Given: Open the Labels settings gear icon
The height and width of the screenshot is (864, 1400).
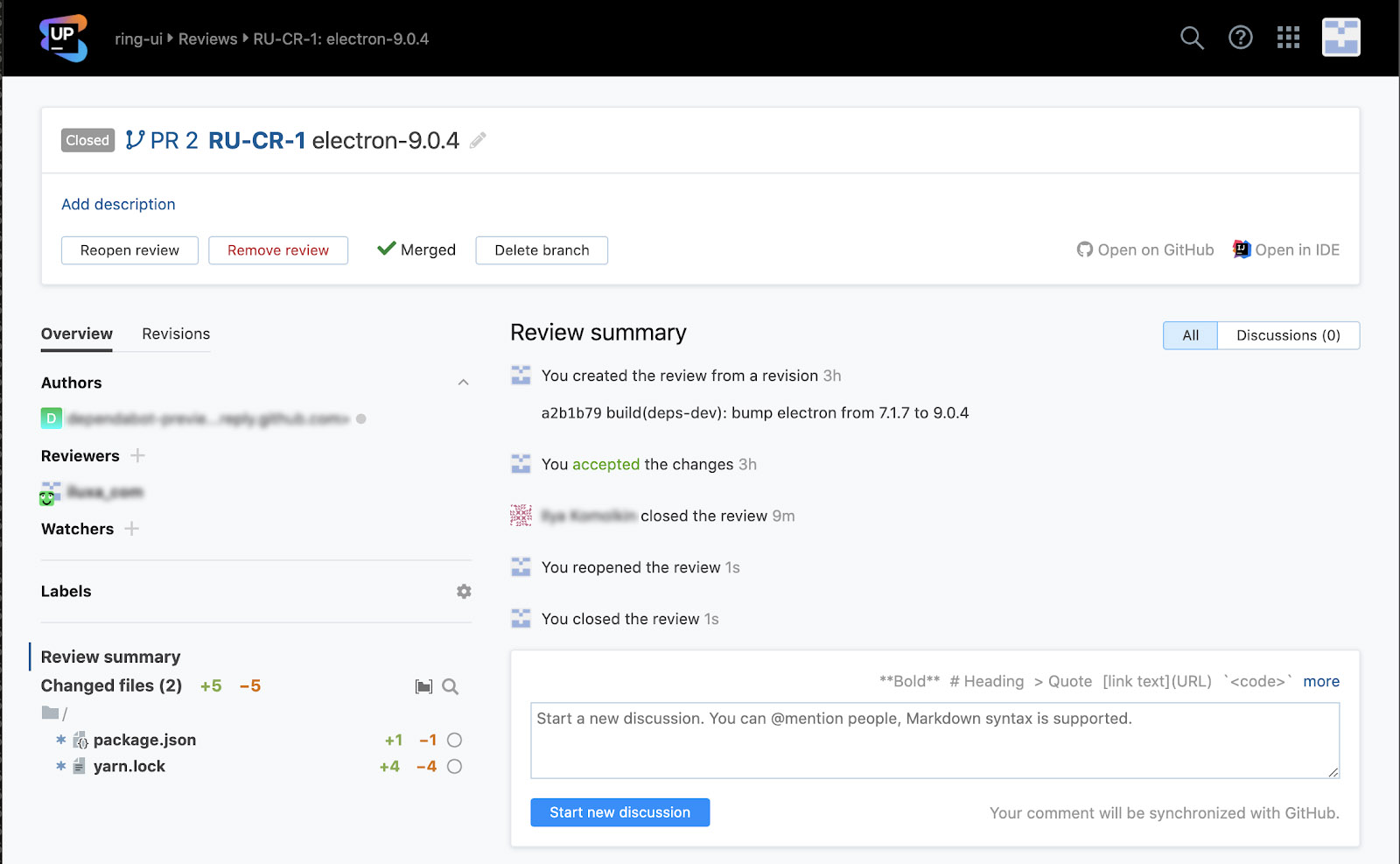Looking at the screenshot, I should coord(464,592).
